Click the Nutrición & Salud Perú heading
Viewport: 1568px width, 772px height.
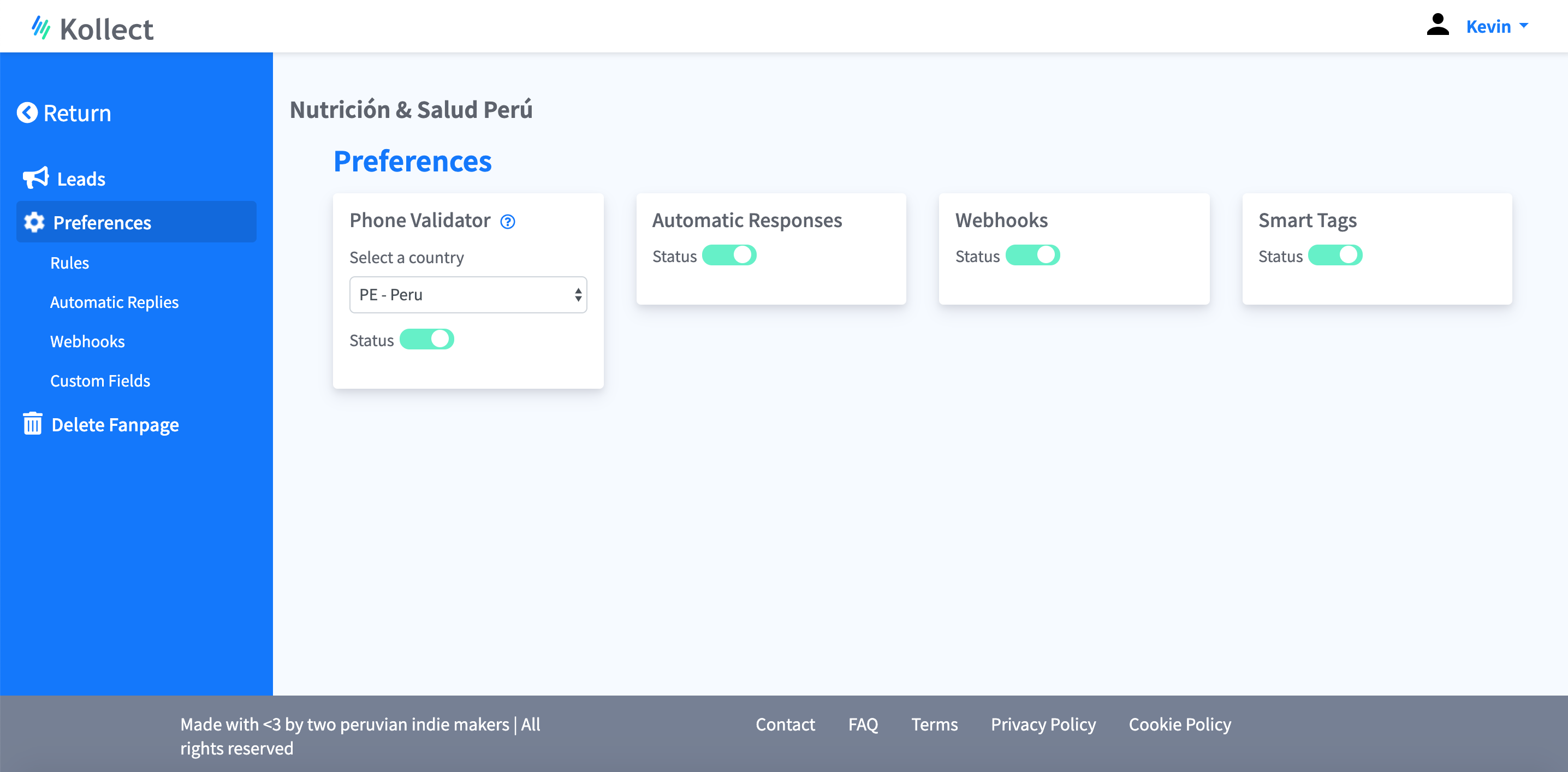click(411, 110)
